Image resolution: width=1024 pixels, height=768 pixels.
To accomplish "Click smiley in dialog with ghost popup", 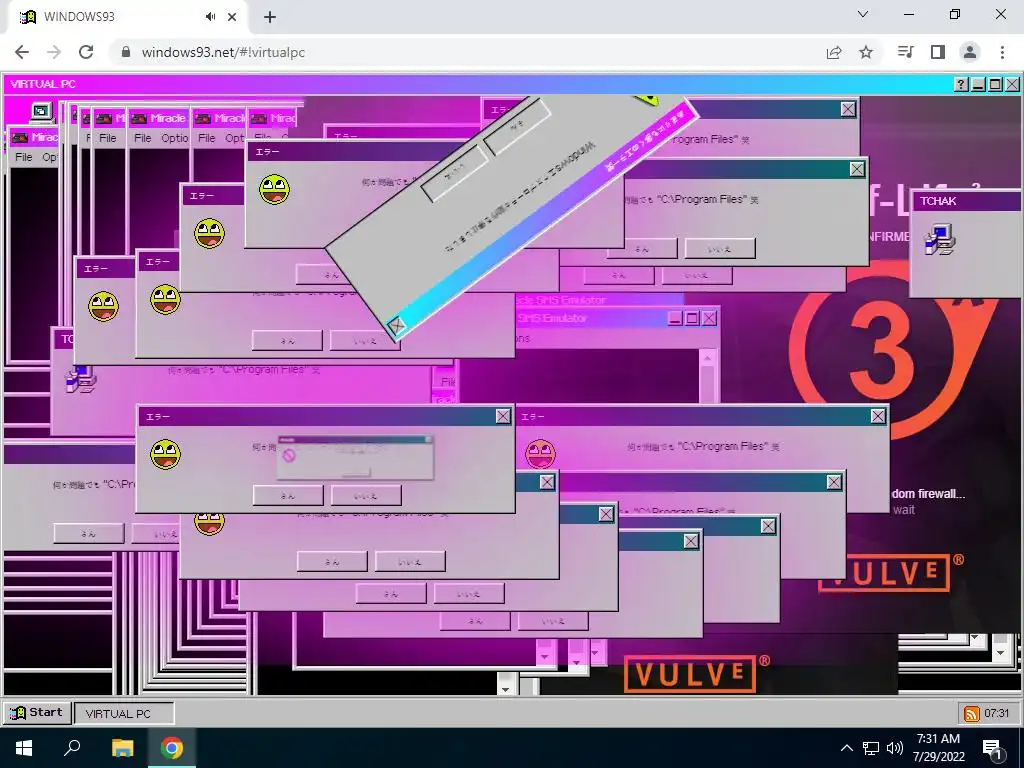I will [165, 454].
